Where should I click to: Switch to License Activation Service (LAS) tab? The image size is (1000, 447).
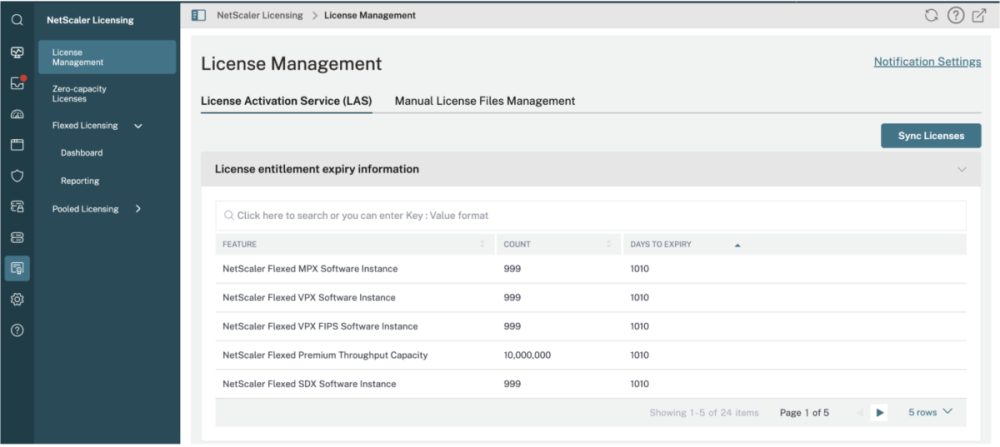pyautogui.click(x=286, y=101)
